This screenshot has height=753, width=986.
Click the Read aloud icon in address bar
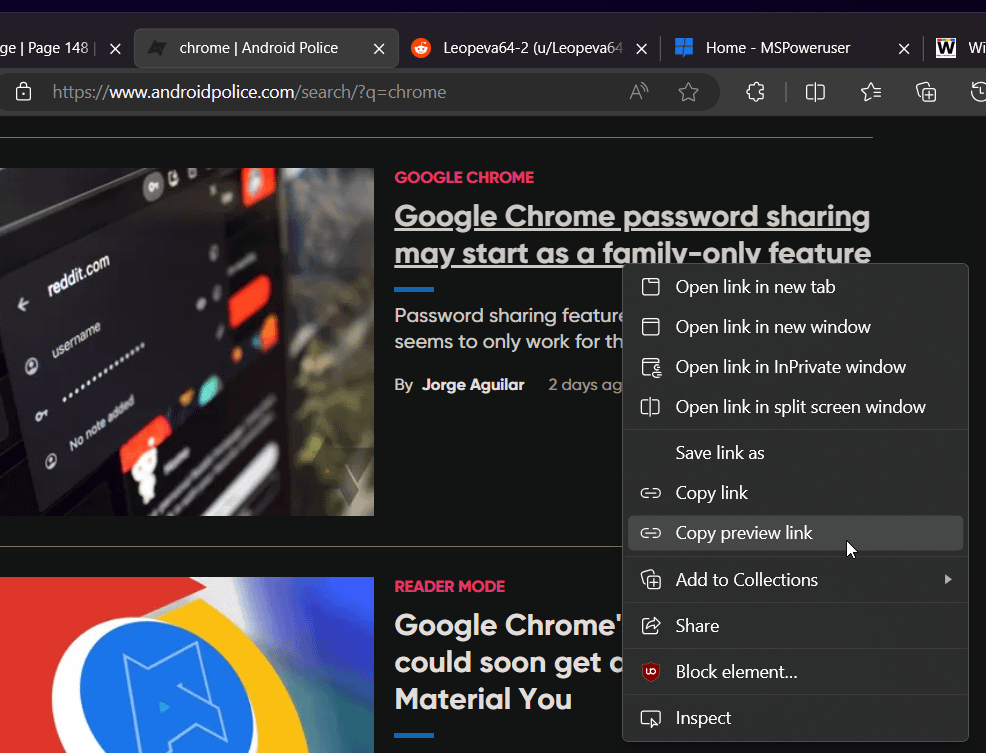tap(639, 92)
